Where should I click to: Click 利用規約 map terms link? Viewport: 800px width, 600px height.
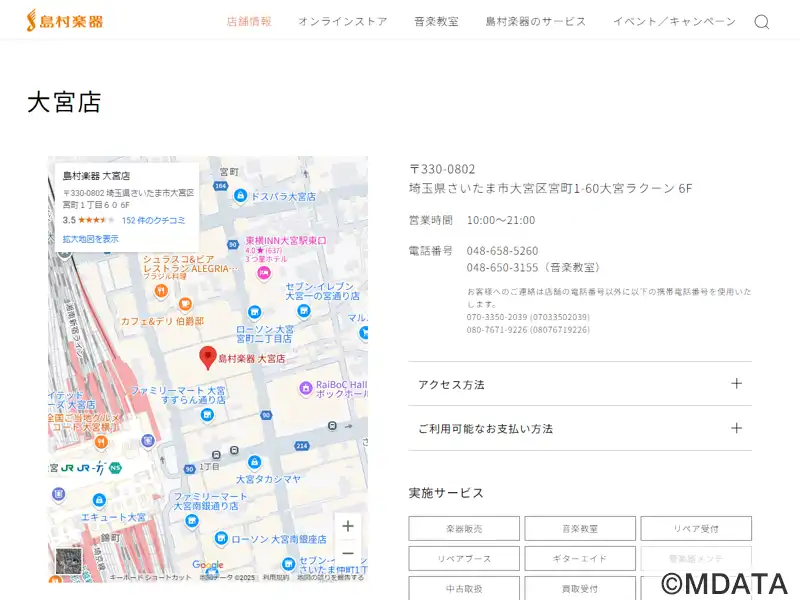(x=276, y=578)
